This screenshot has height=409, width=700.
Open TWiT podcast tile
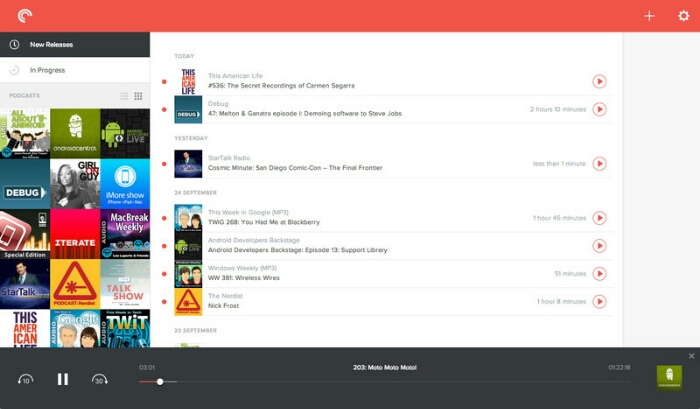point(125,328)
